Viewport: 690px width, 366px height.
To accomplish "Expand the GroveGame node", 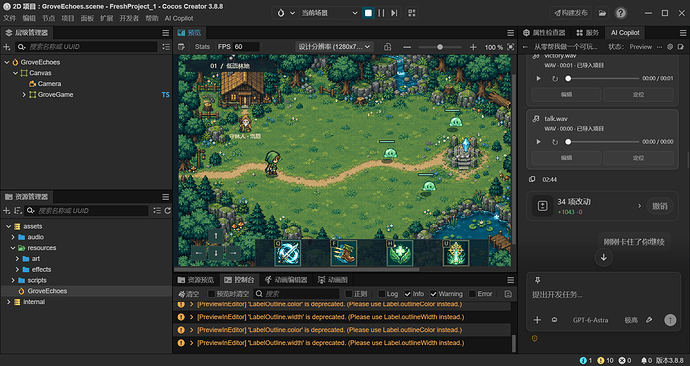I will (x=24, y=95).
